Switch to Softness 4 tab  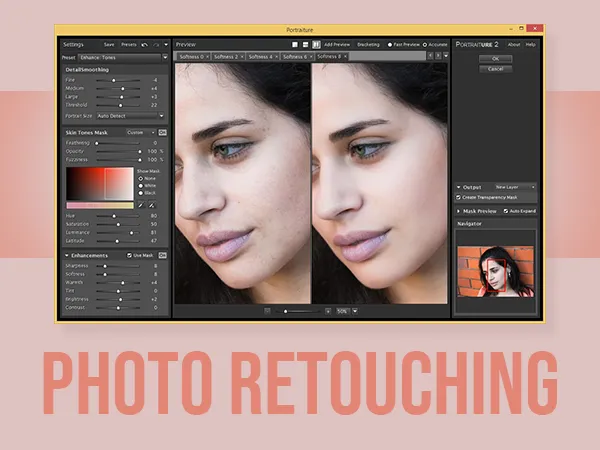tap(261, 57)
